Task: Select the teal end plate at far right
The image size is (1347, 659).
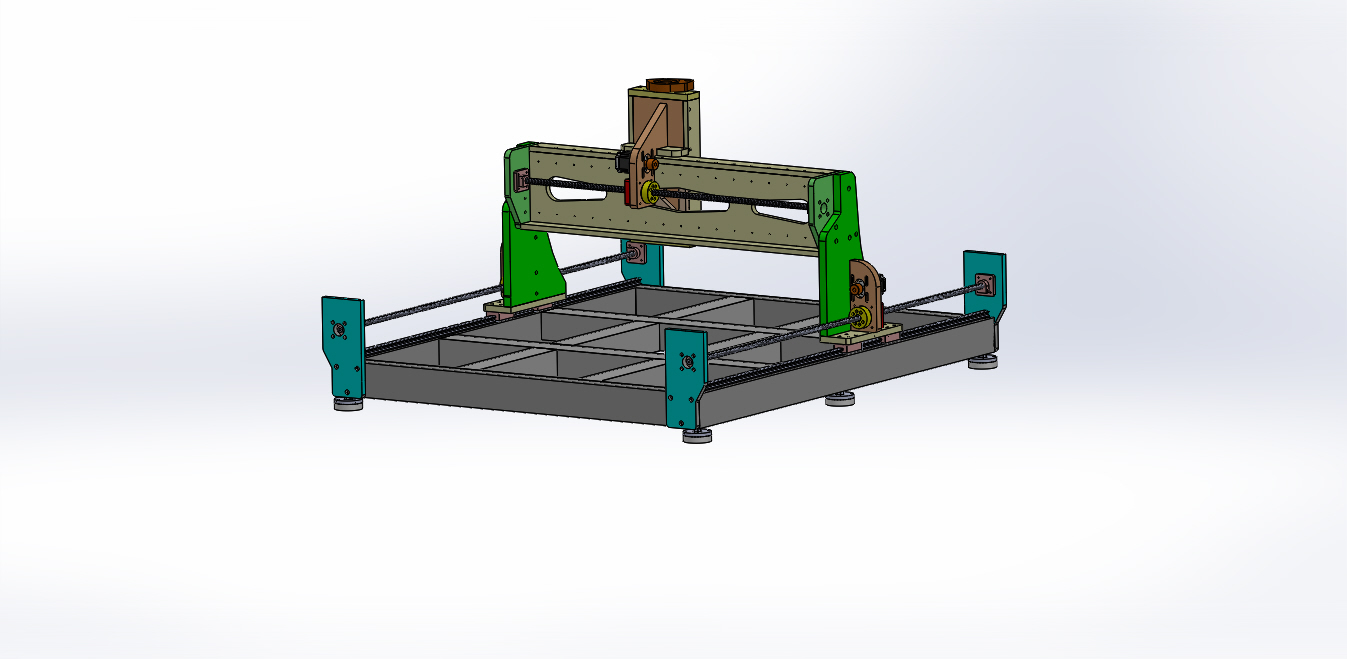Action: (x=984, y=285)
